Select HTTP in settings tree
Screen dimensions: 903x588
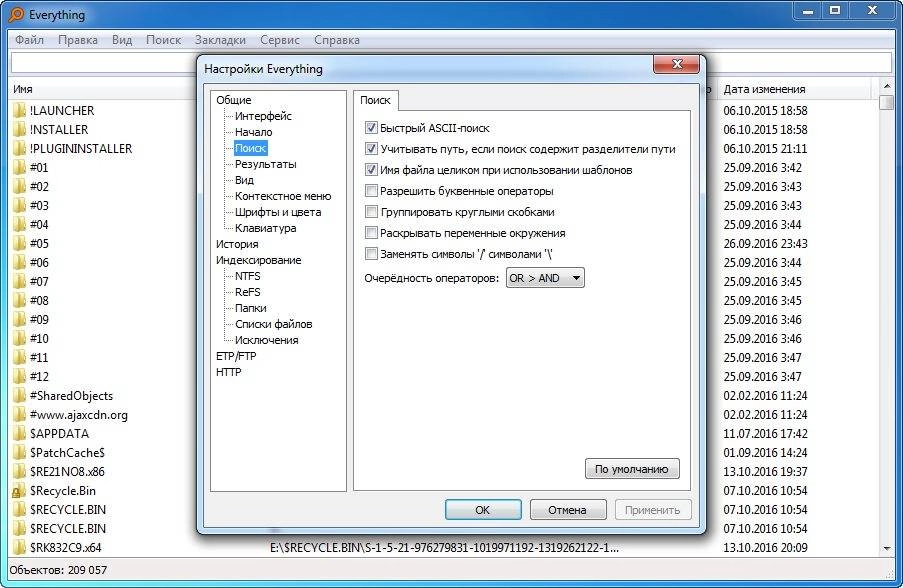click(x=229, y=372)
